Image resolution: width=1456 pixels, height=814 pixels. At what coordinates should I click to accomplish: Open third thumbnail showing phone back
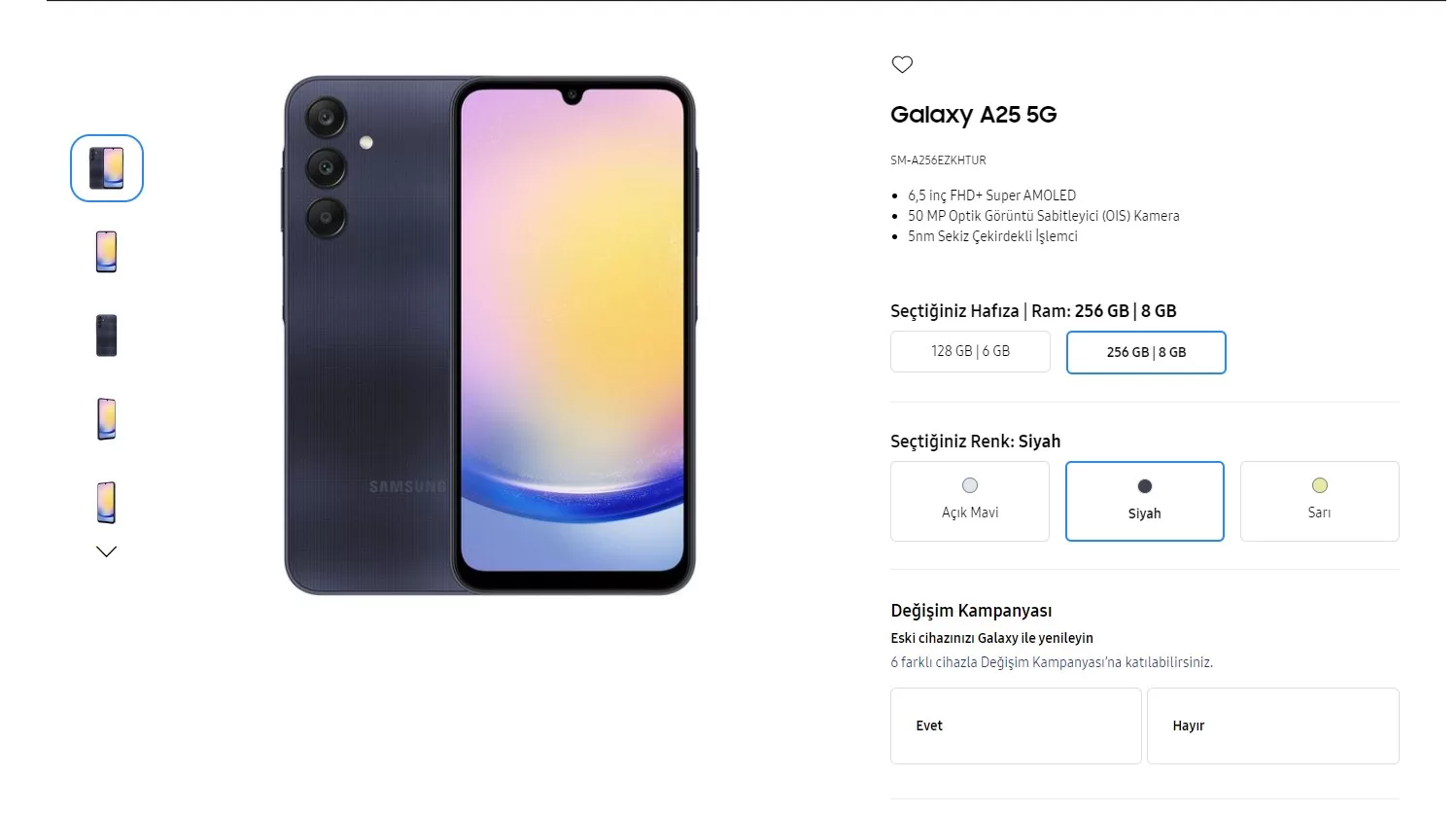click(107, 336)
